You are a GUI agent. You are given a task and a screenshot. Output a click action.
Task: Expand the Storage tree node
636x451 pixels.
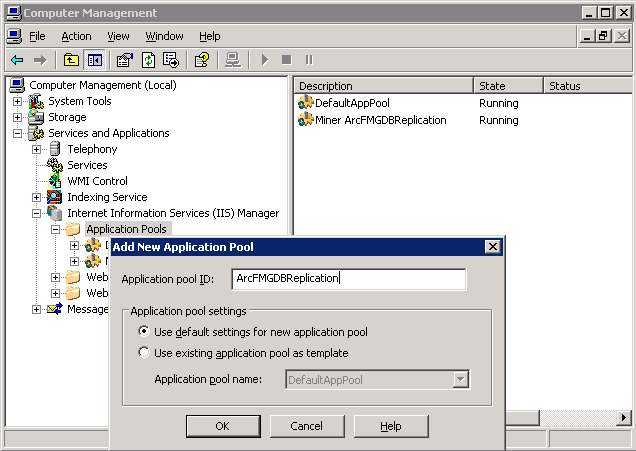pyautogui.click(x=17, y=117)
